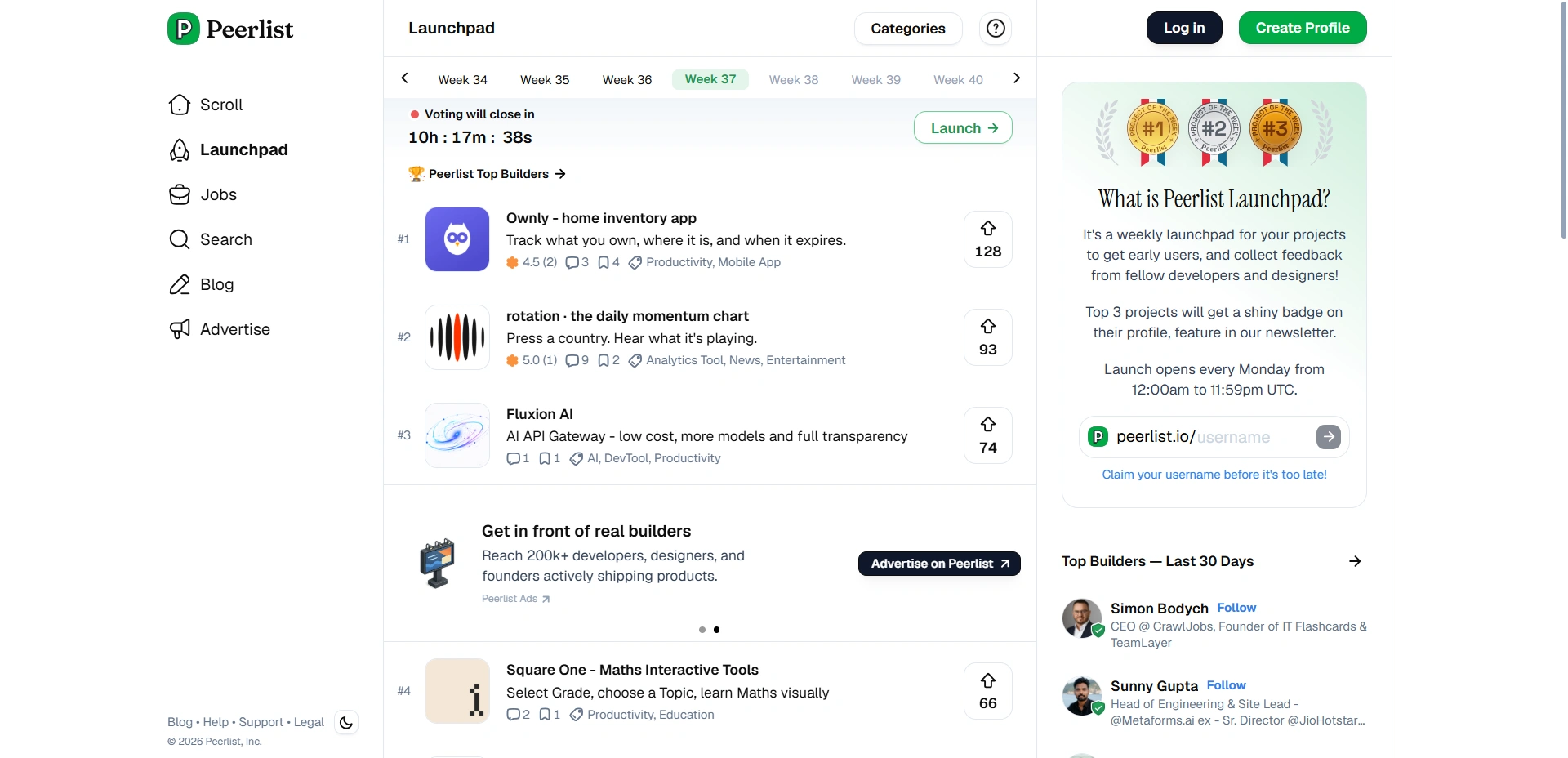Open rotation comments icon
This screenshot has width=1568, height=758.
[x=572, y=360]
